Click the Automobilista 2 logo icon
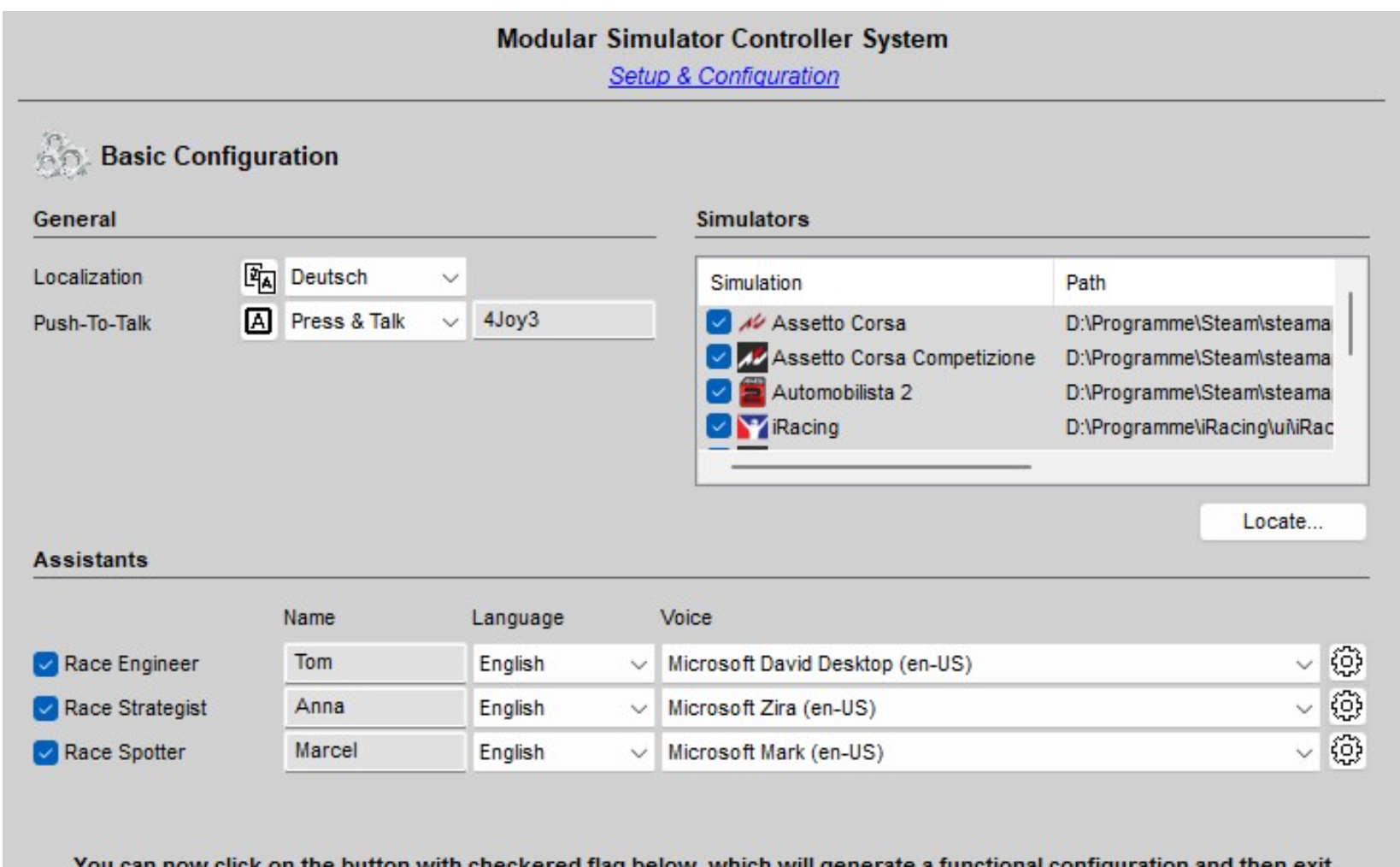Screen dimensions: 1400x867 [x=752, y=392]
